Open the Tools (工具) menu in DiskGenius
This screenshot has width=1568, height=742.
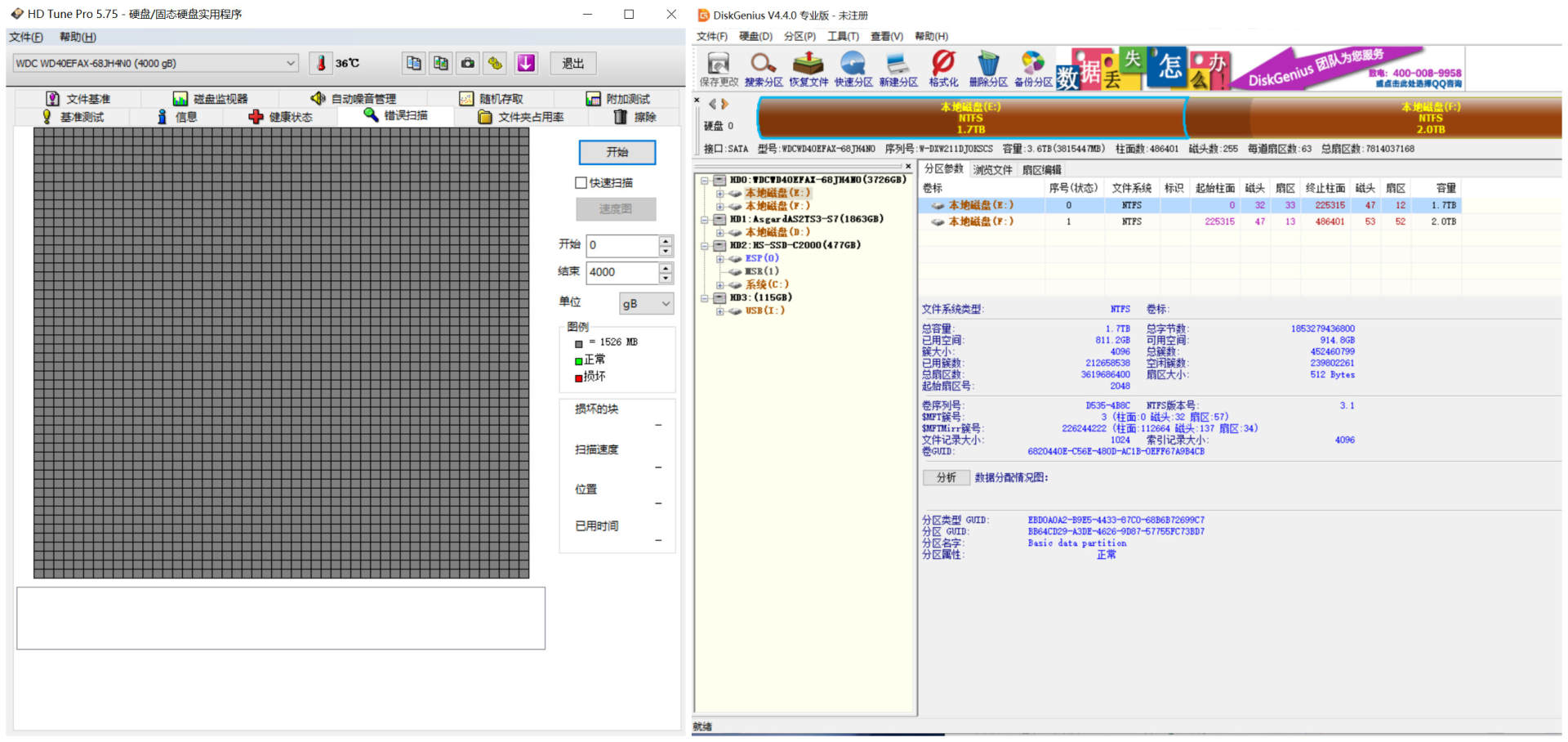click(842, 36)
